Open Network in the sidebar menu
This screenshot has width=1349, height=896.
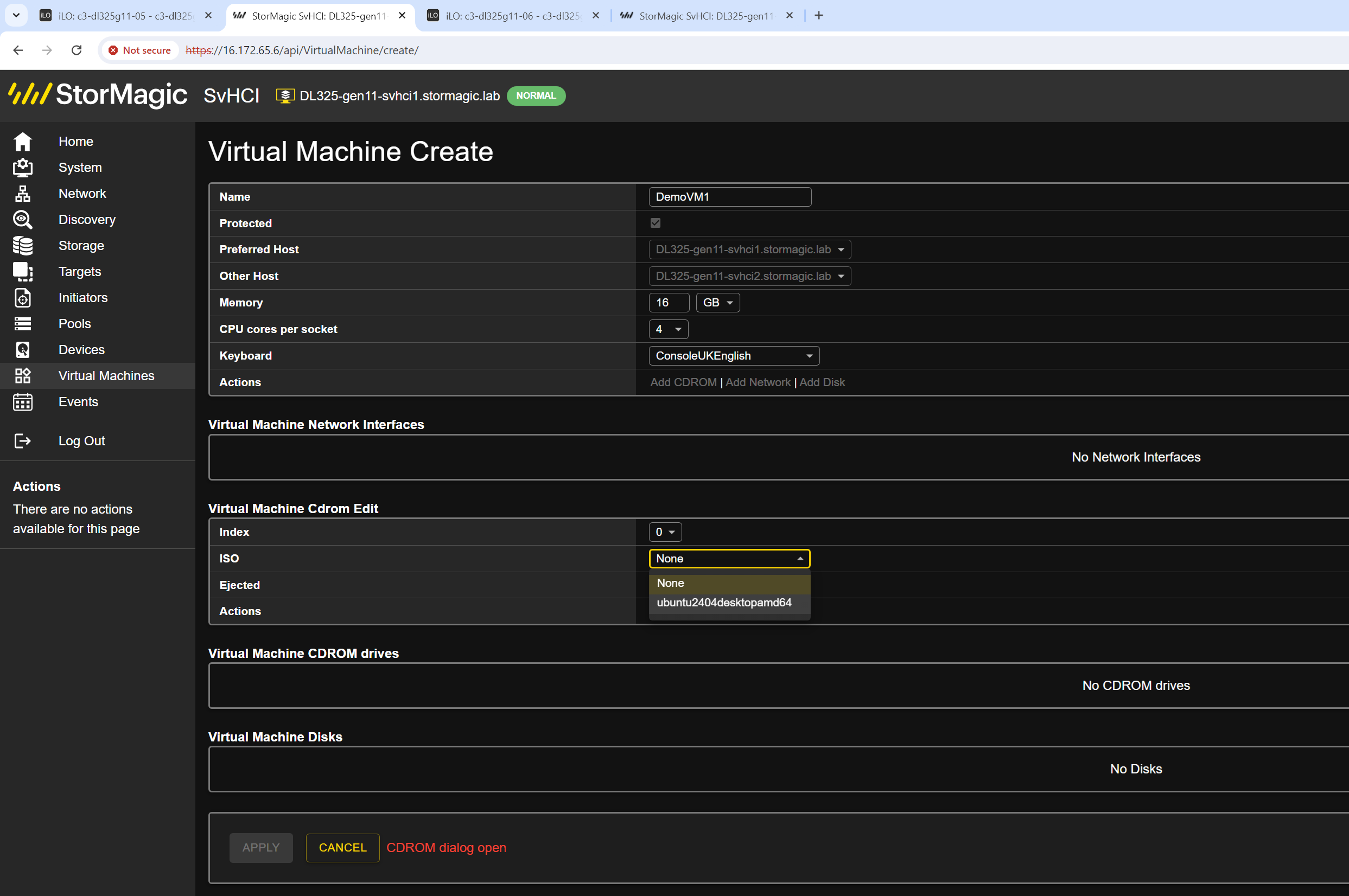(x=82, y=194)
